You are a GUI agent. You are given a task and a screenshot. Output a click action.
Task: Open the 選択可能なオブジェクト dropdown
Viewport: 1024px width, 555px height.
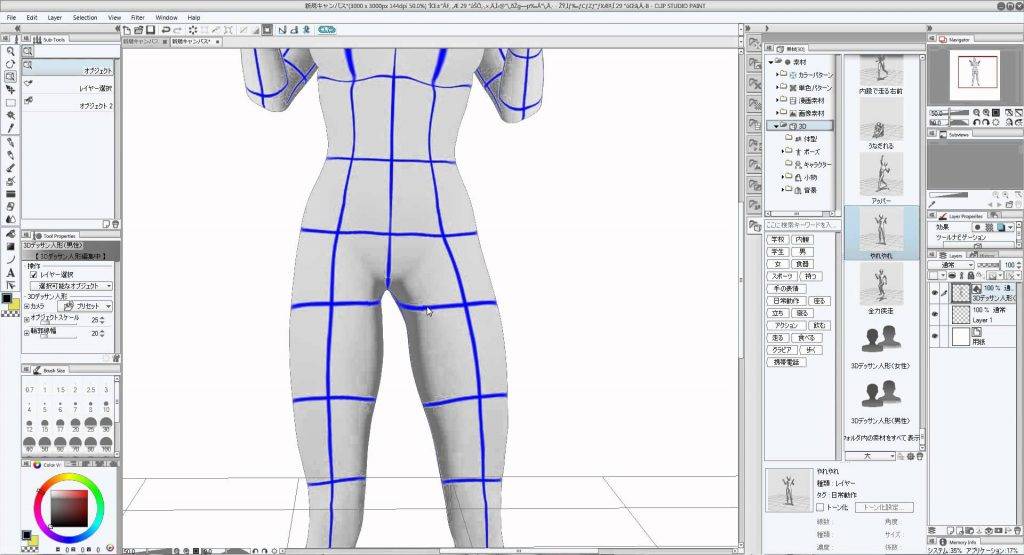(x=72, y=286)
